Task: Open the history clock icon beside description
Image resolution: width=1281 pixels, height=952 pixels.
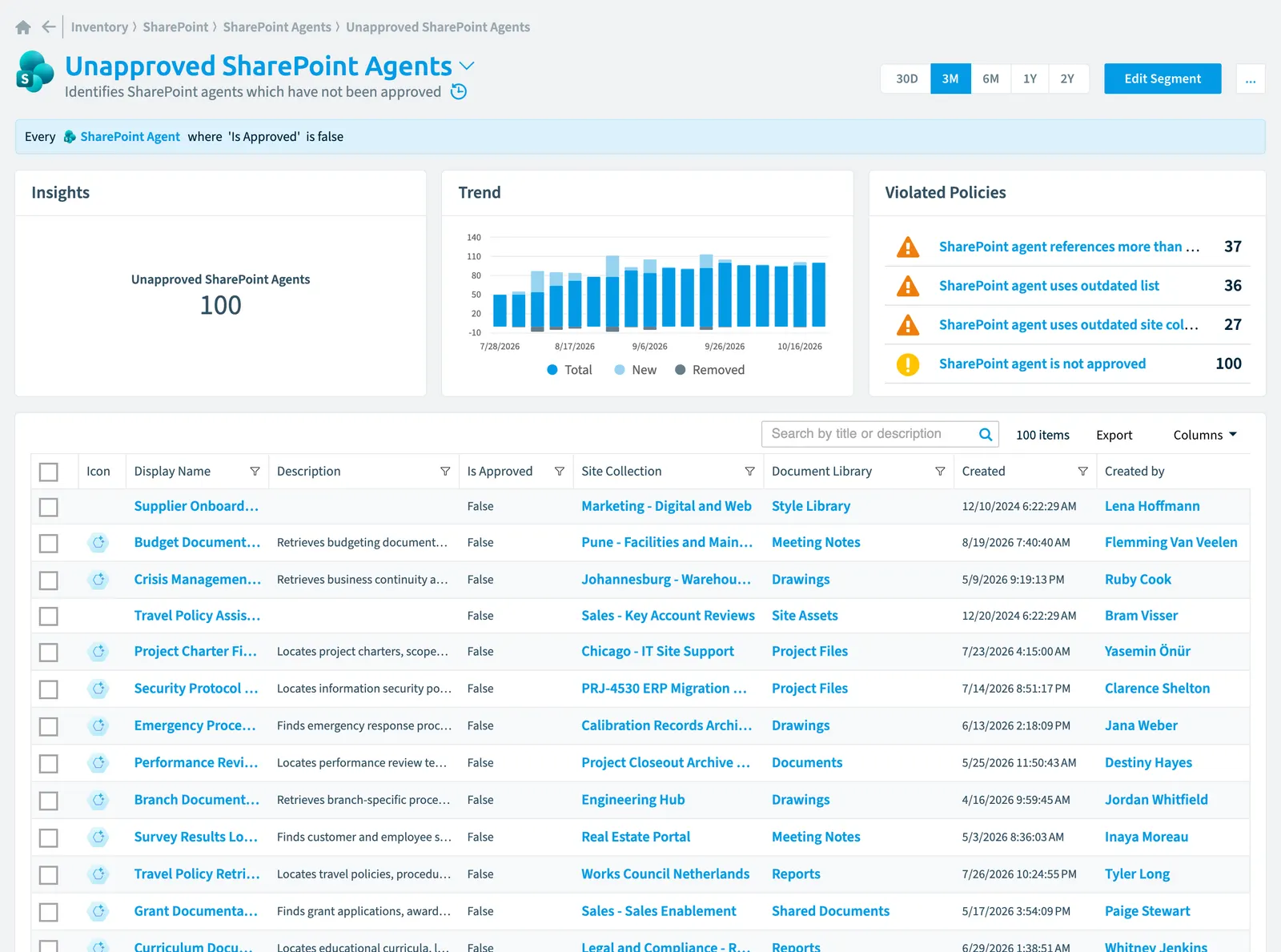Action: (459, 91)
